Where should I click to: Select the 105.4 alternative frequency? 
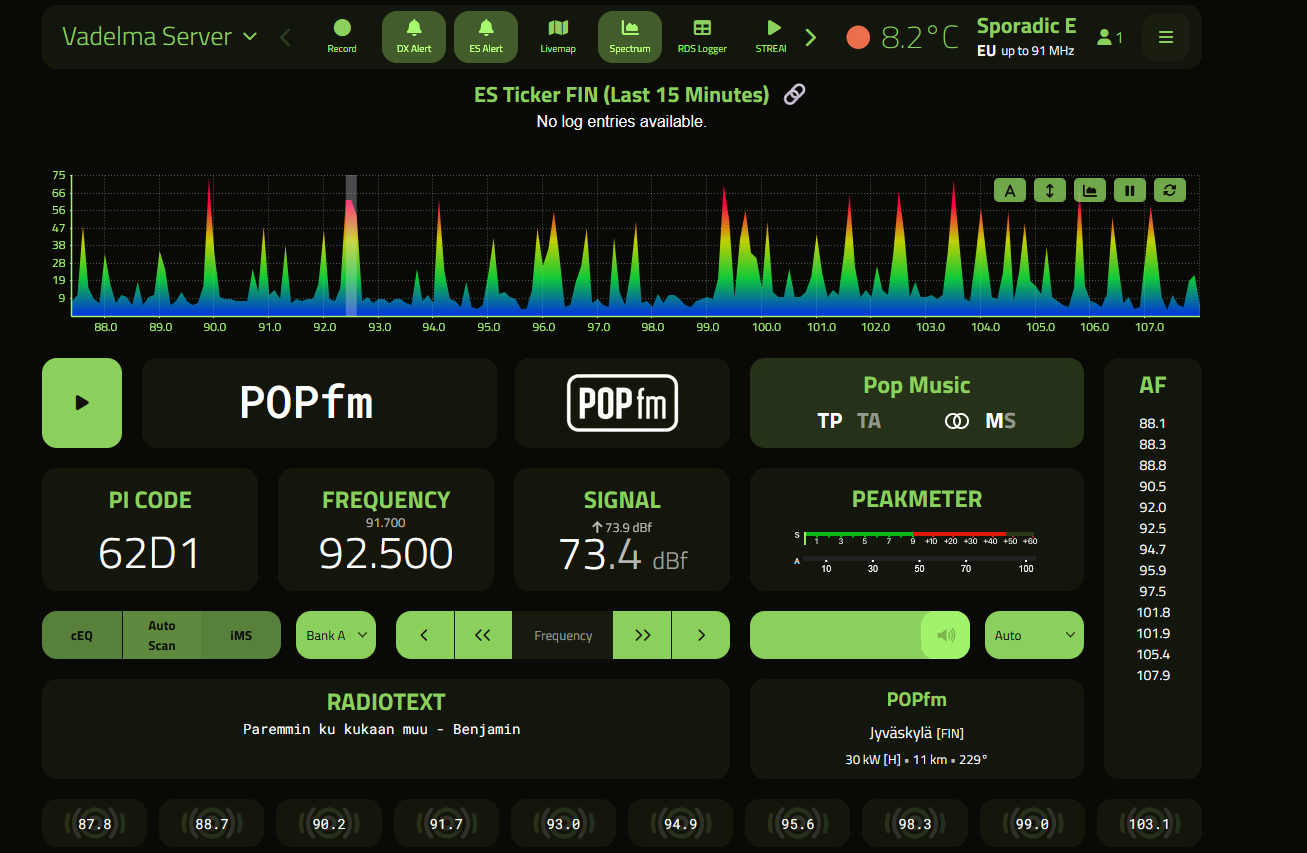1152,654
